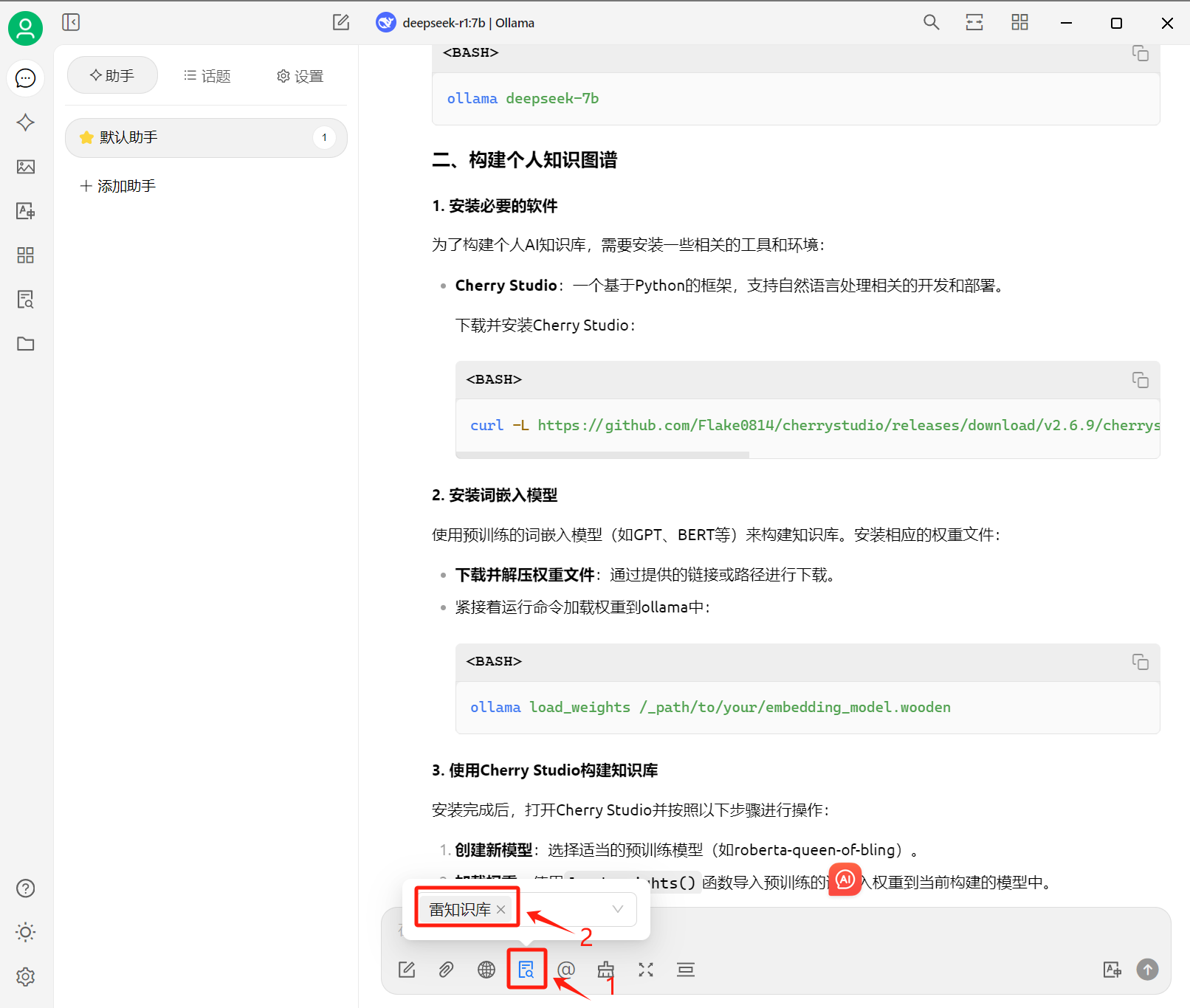
Task: Click the heading 3. 使用Cherry Studio构建知识库
Action: 545,770
